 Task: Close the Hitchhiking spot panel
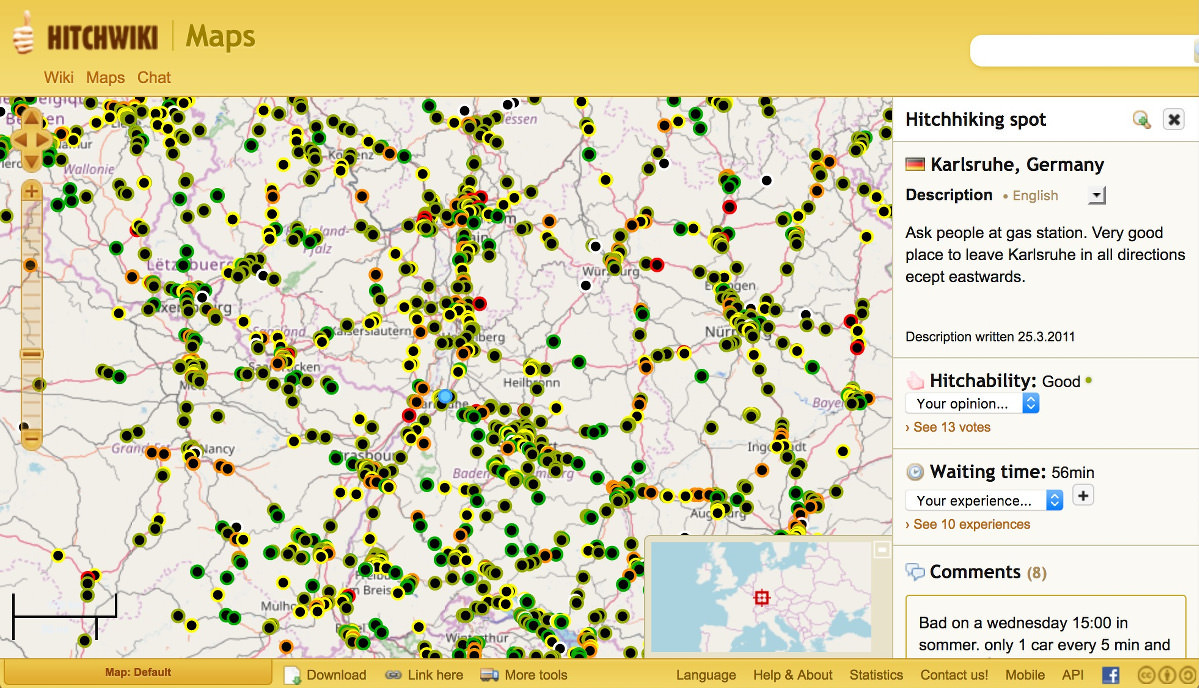1173,120
